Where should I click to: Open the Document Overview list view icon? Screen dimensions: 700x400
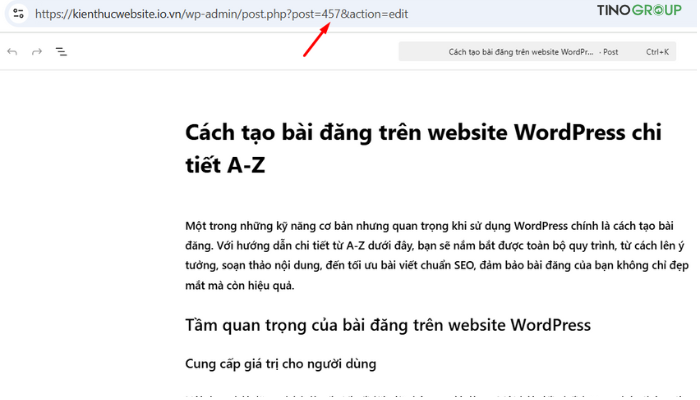point(61,52)
